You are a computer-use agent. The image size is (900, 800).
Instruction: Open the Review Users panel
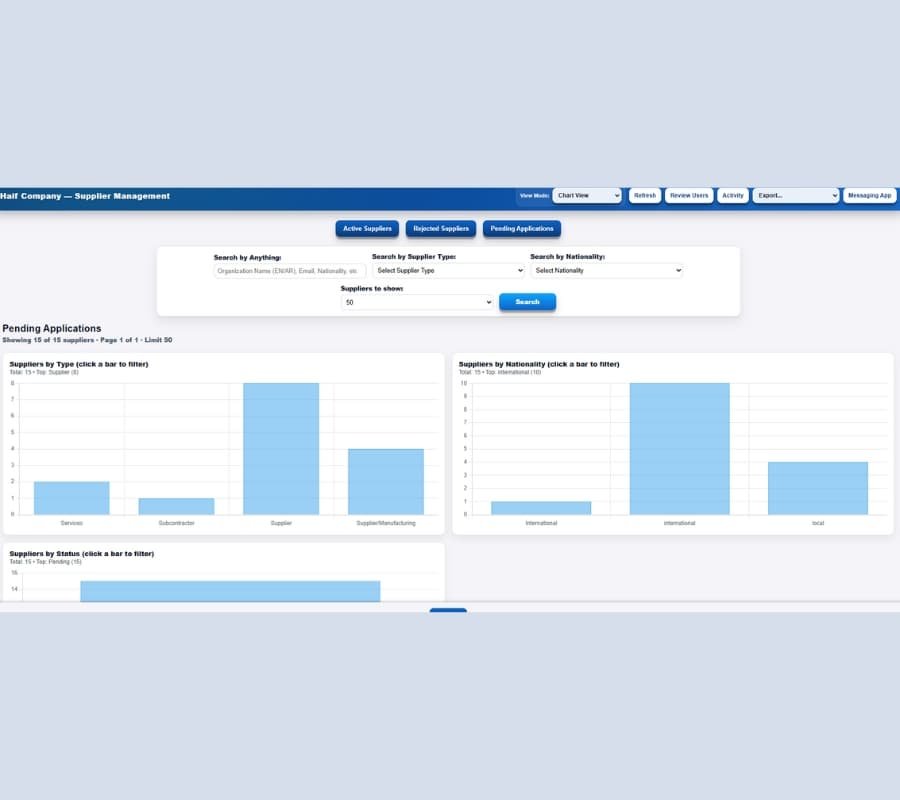tap(688, 196)
